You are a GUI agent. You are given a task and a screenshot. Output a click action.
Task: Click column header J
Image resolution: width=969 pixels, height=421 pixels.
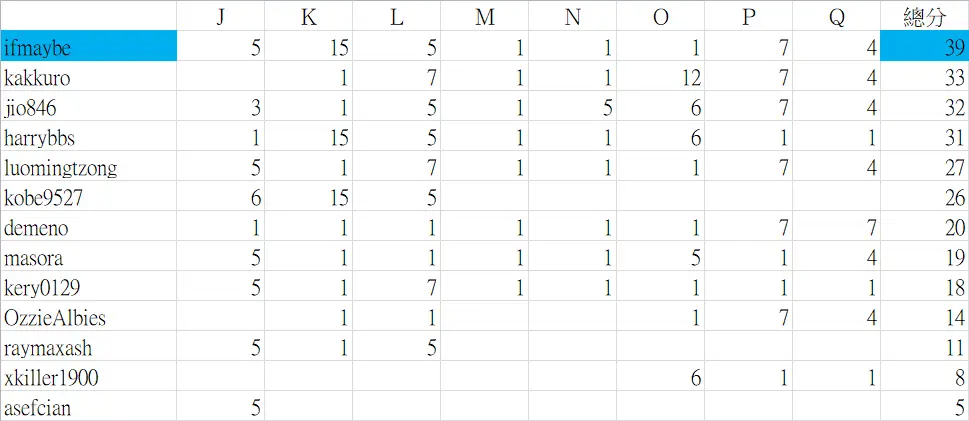point(221,17)
